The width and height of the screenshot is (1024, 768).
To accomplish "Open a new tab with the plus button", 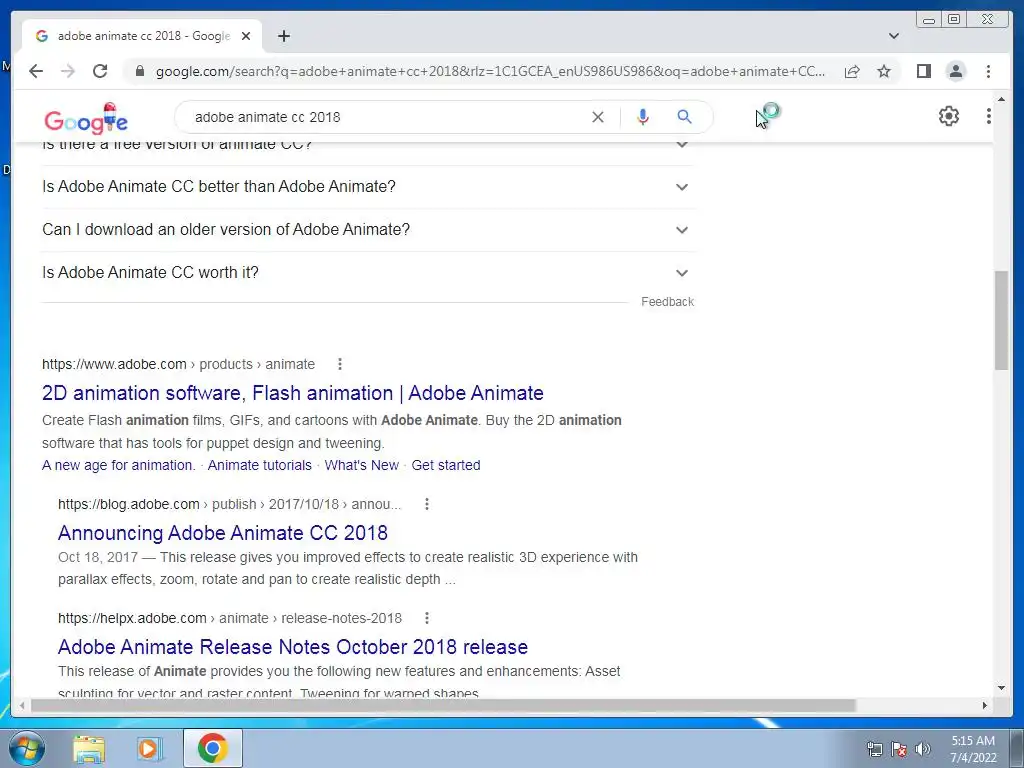I will [283, 36].
